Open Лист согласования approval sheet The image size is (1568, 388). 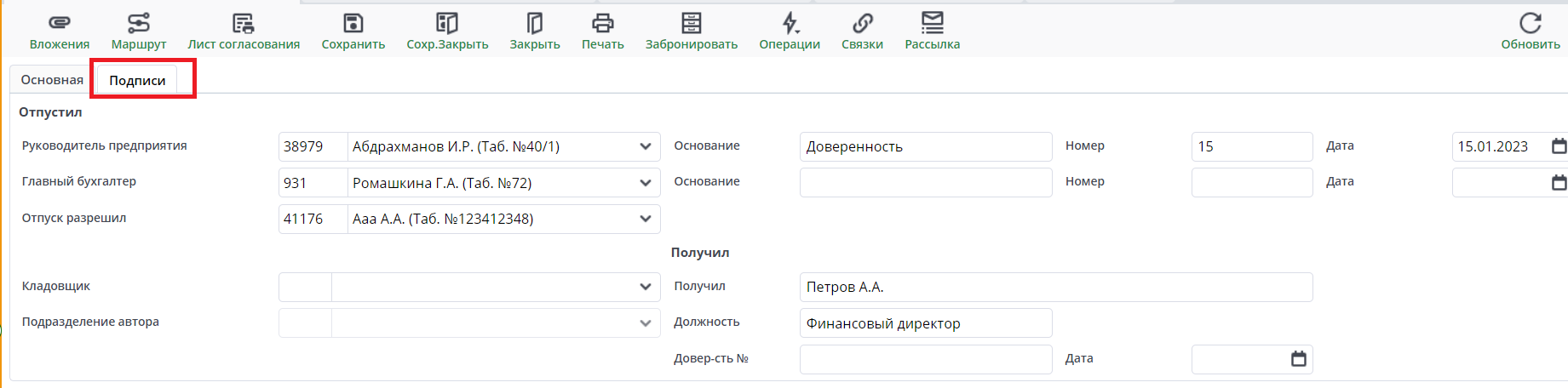(x=244, y=24)
